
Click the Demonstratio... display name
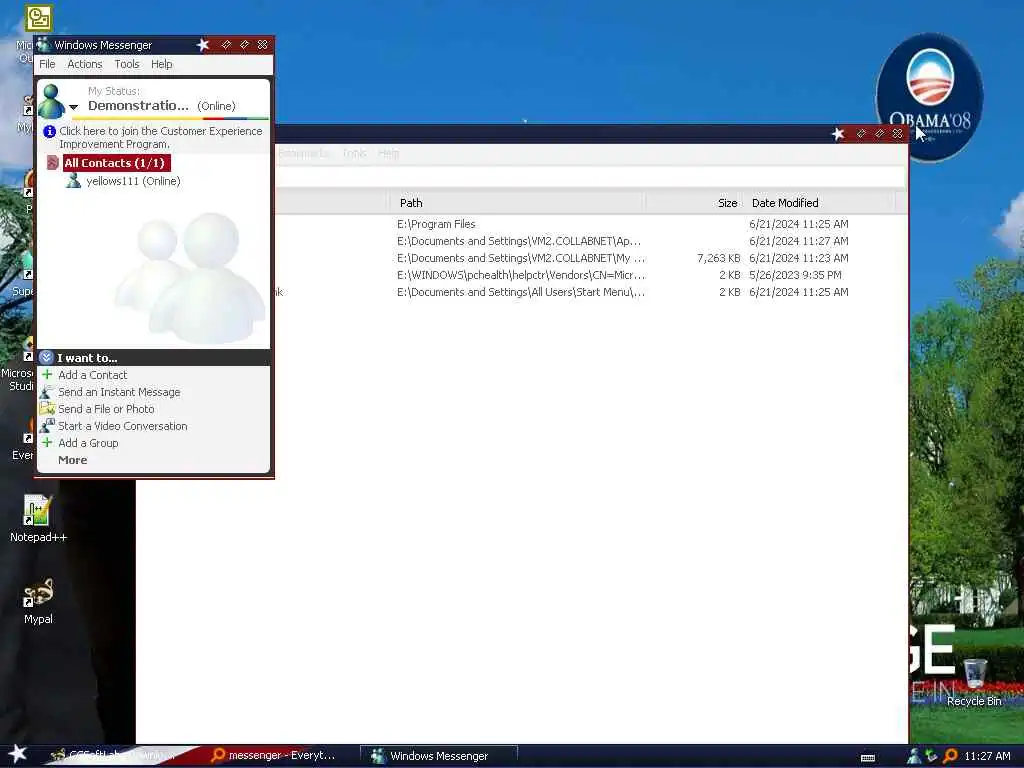pos(138,105)
